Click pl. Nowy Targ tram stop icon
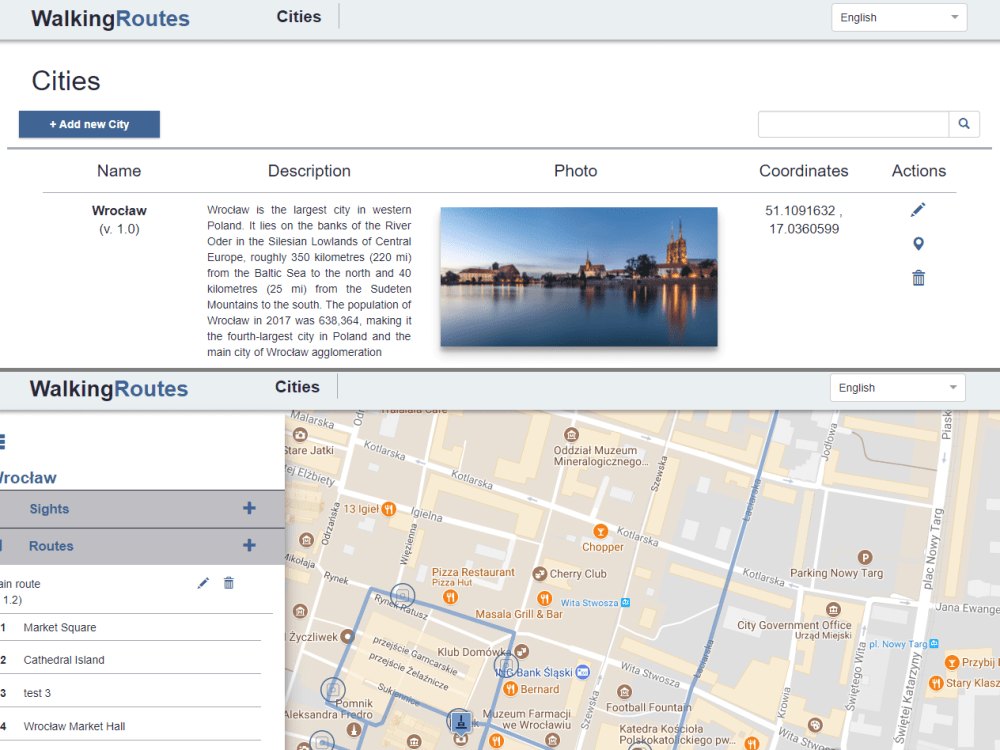This screenshot has height=750, width=1000. pos(934,643)
